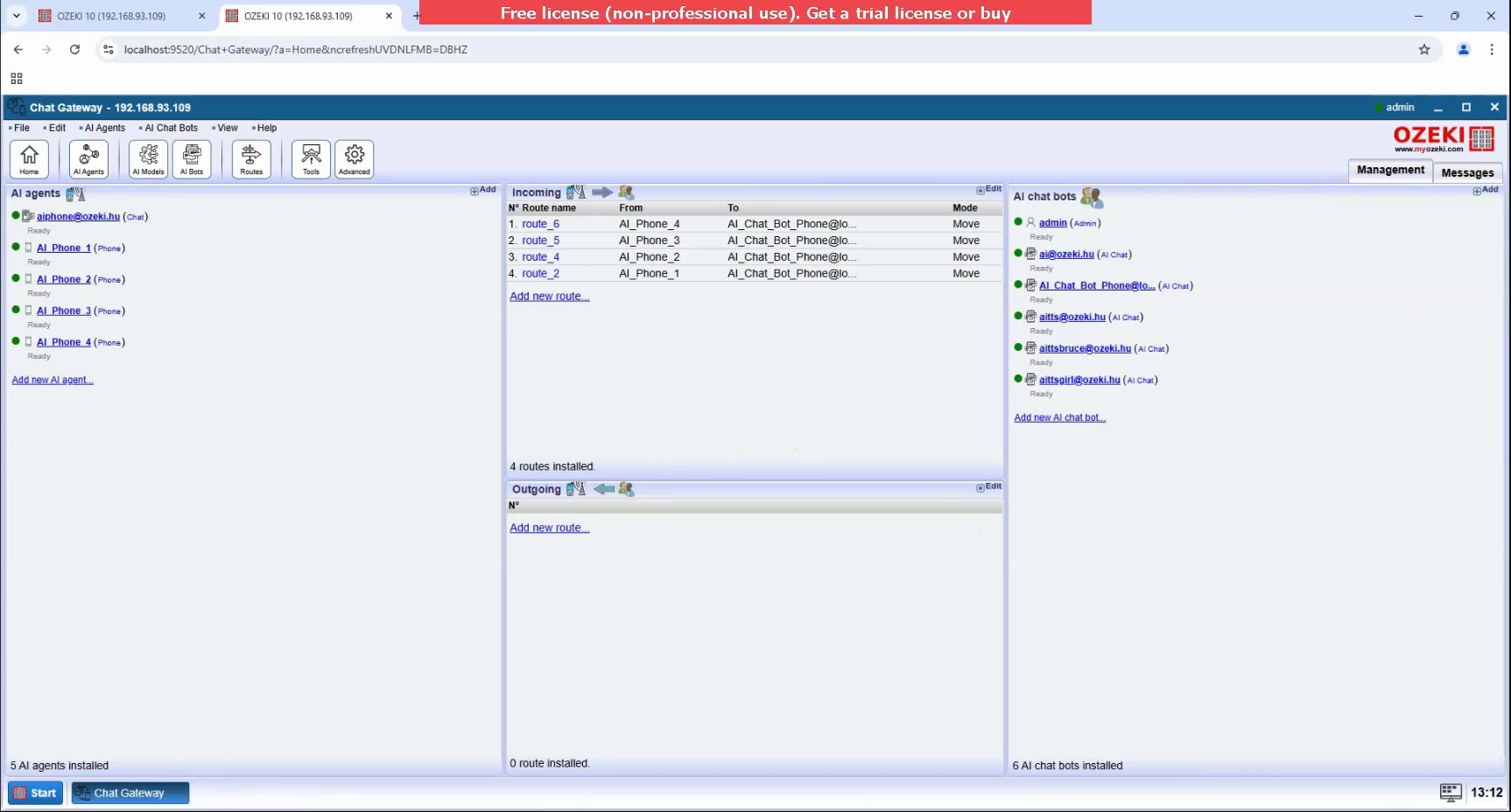The image size is (1511, 812).
Task: Click the chat icon beside aiphone@ozeki.hu
Action: click(28, 216)
